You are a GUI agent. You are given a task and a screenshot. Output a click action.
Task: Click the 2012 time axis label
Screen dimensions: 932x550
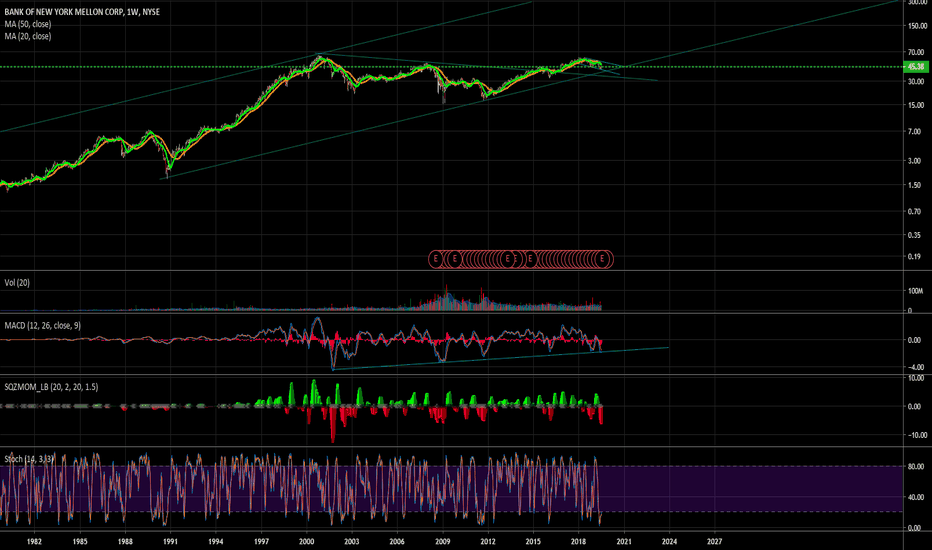(488, 542)
